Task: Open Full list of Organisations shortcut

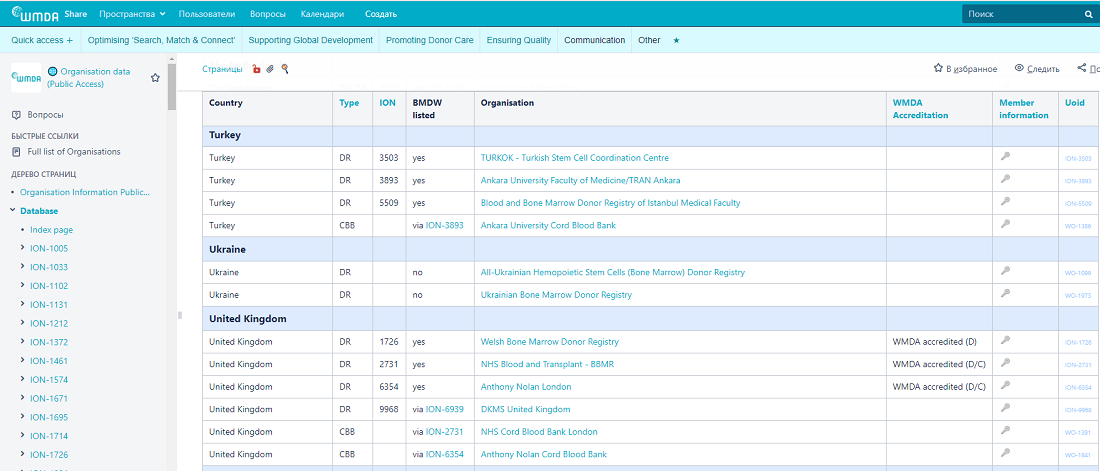Action: pos(74,152)
